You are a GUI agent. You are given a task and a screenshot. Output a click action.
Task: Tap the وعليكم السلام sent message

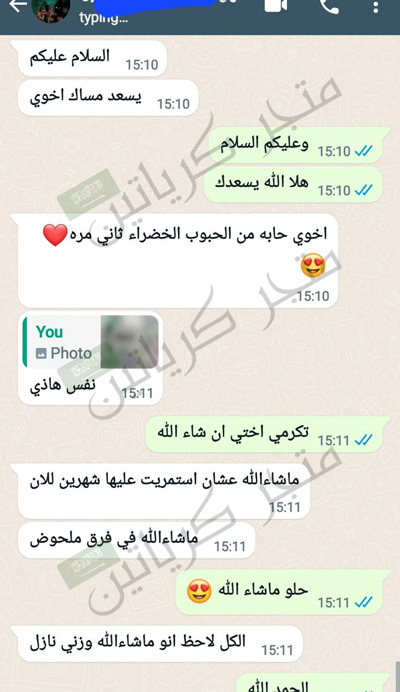pyautogui.click(x=298, y=145)
